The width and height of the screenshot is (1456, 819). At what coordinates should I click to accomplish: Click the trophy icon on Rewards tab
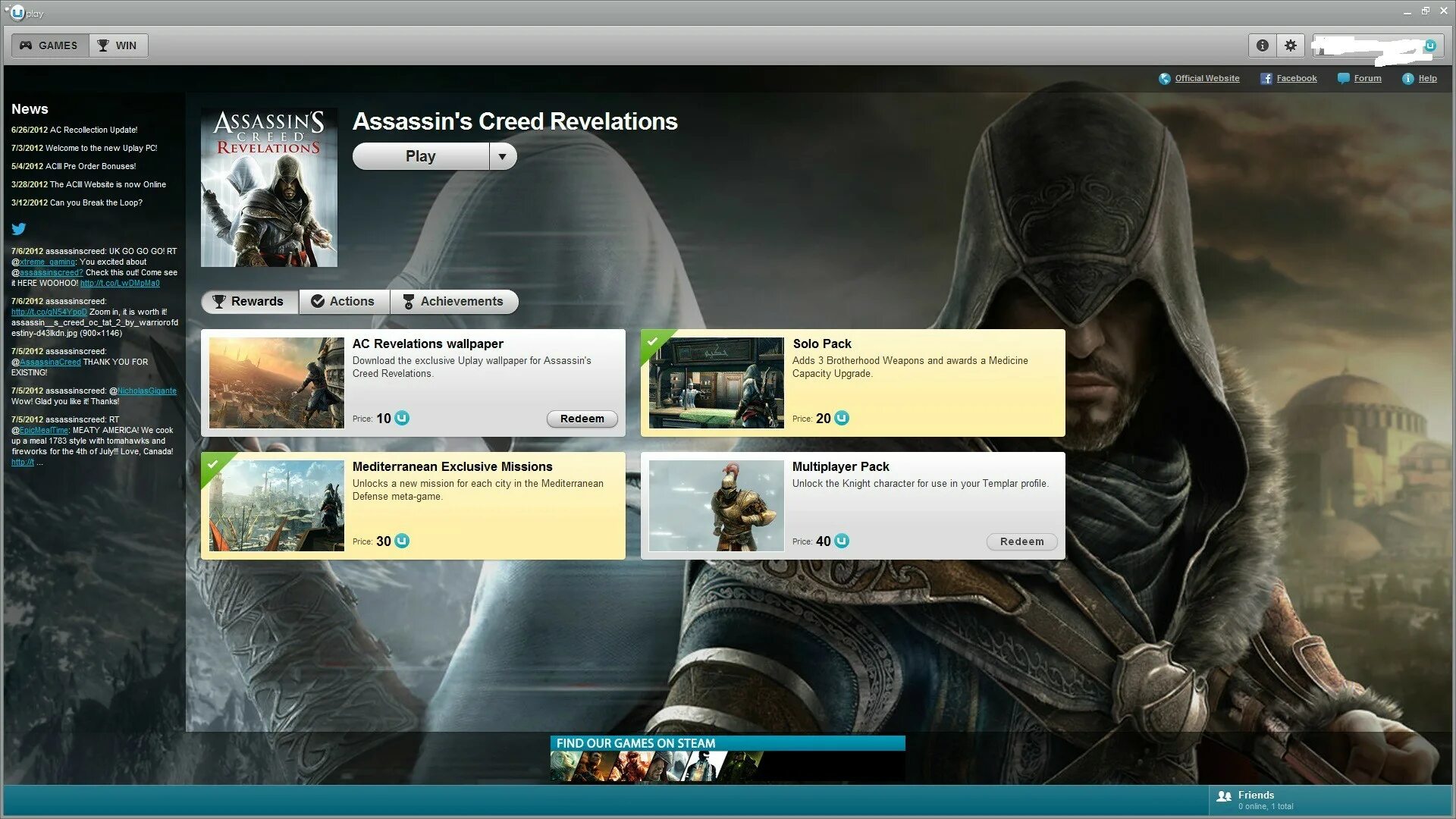[x=219, y=302]
